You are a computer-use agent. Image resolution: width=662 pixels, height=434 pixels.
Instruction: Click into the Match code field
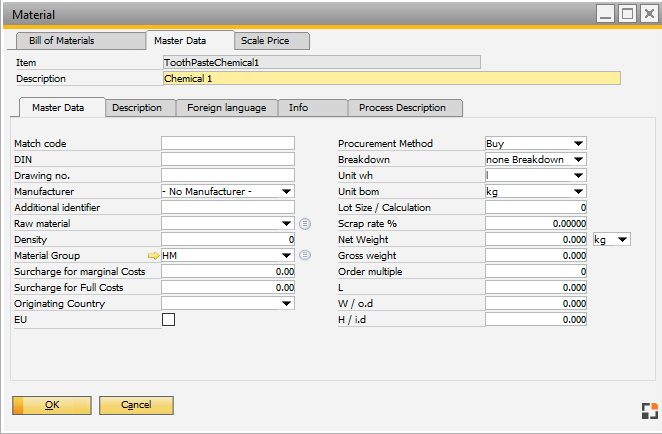228,144
